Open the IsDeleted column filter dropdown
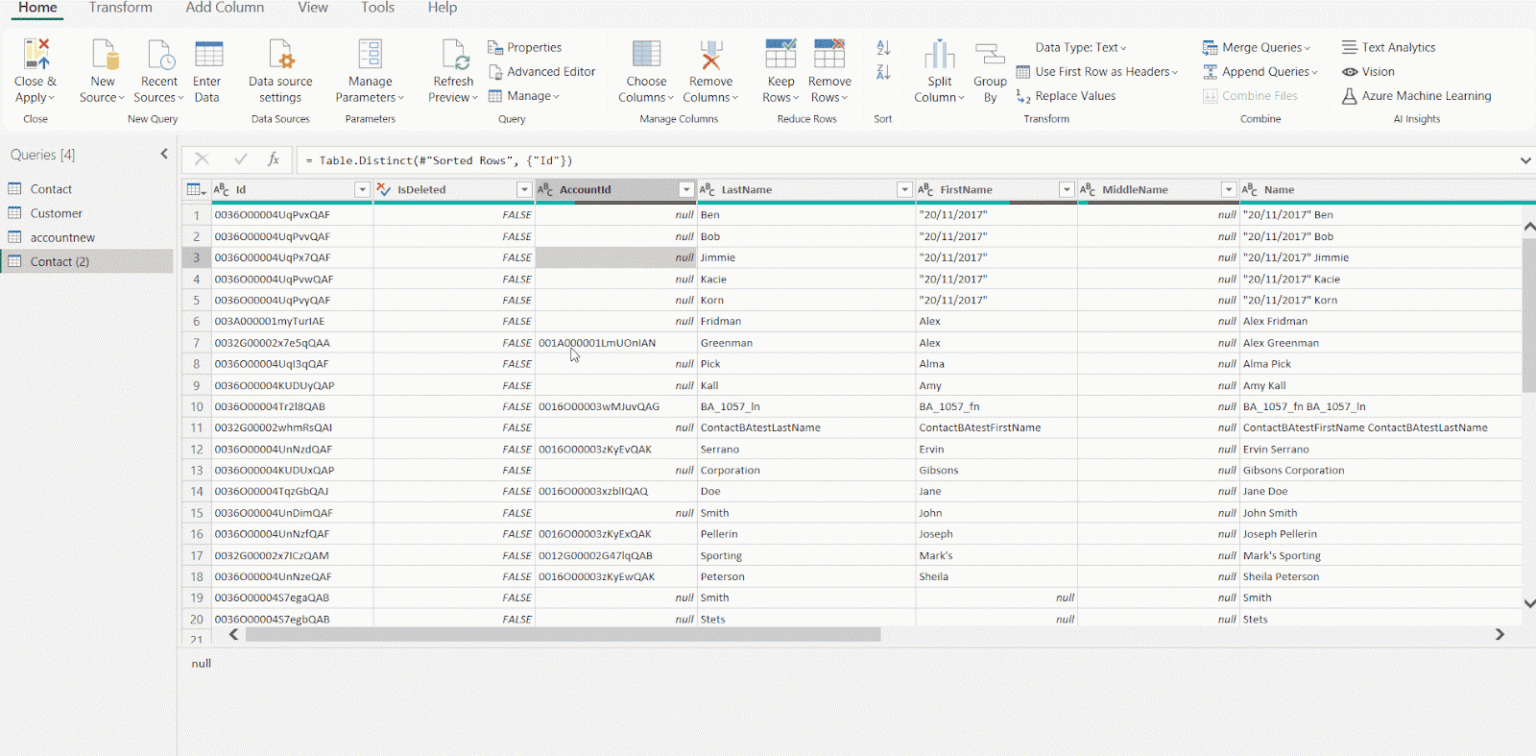This screenshot has height=756, width=1536. click(524, 189)
